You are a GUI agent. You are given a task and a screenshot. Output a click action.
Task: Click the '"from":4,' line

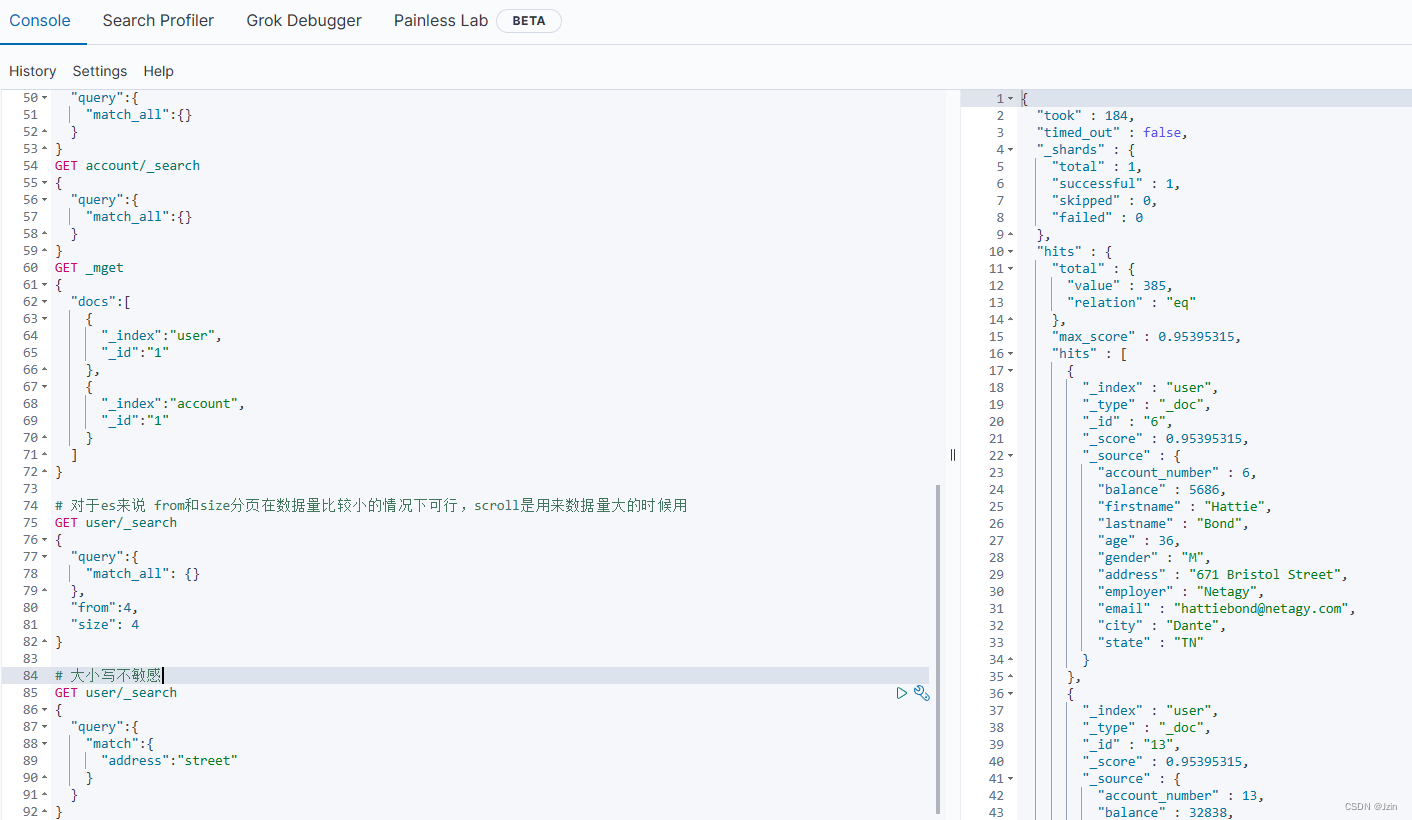(104, 608)
